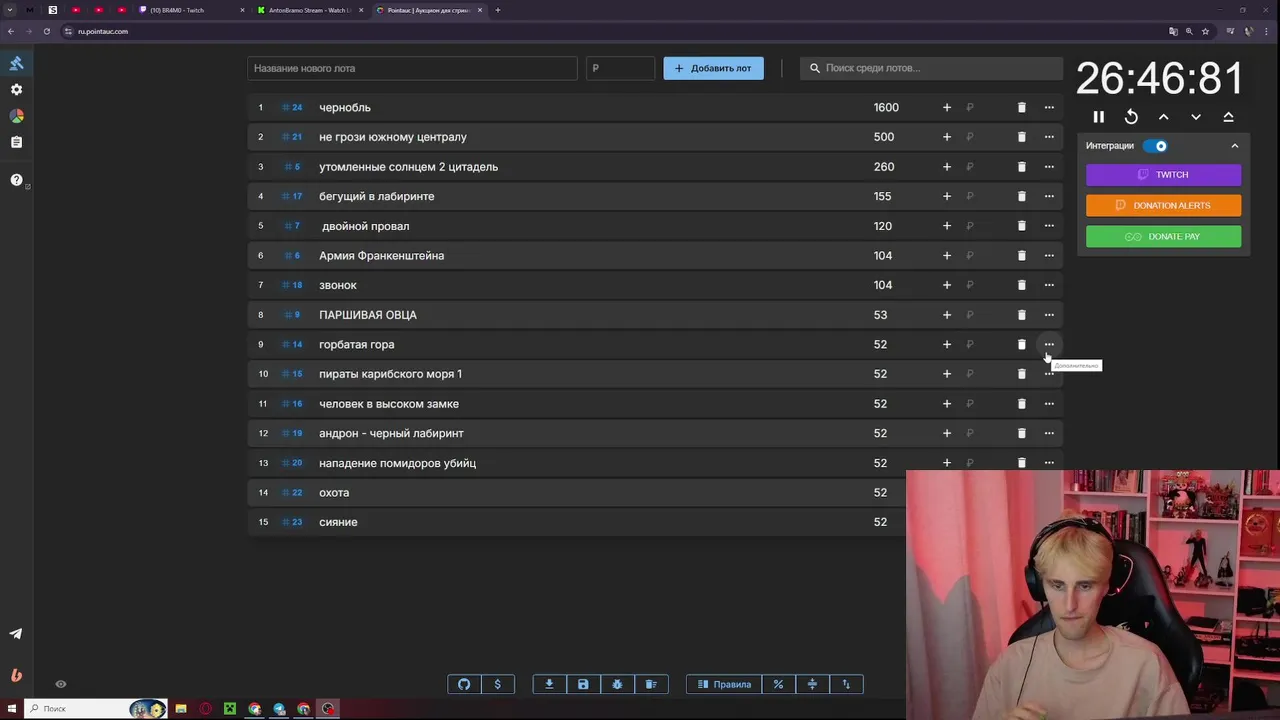This screenshot has height=720, width=1280.
Task: Click the compress/split rows icon at the bottom
Action: [x=812, y=684]
